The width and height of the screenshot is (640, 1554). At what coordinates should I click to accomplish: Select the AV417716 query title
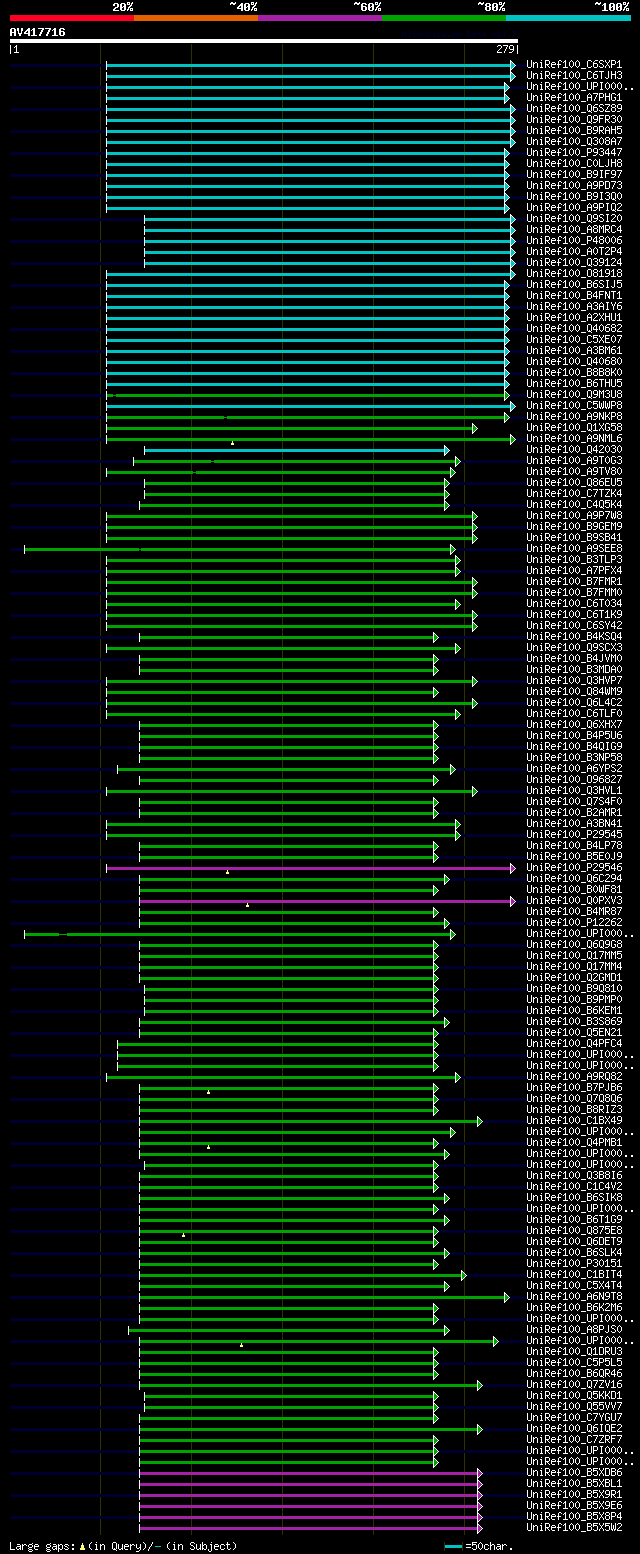(38, 32)
